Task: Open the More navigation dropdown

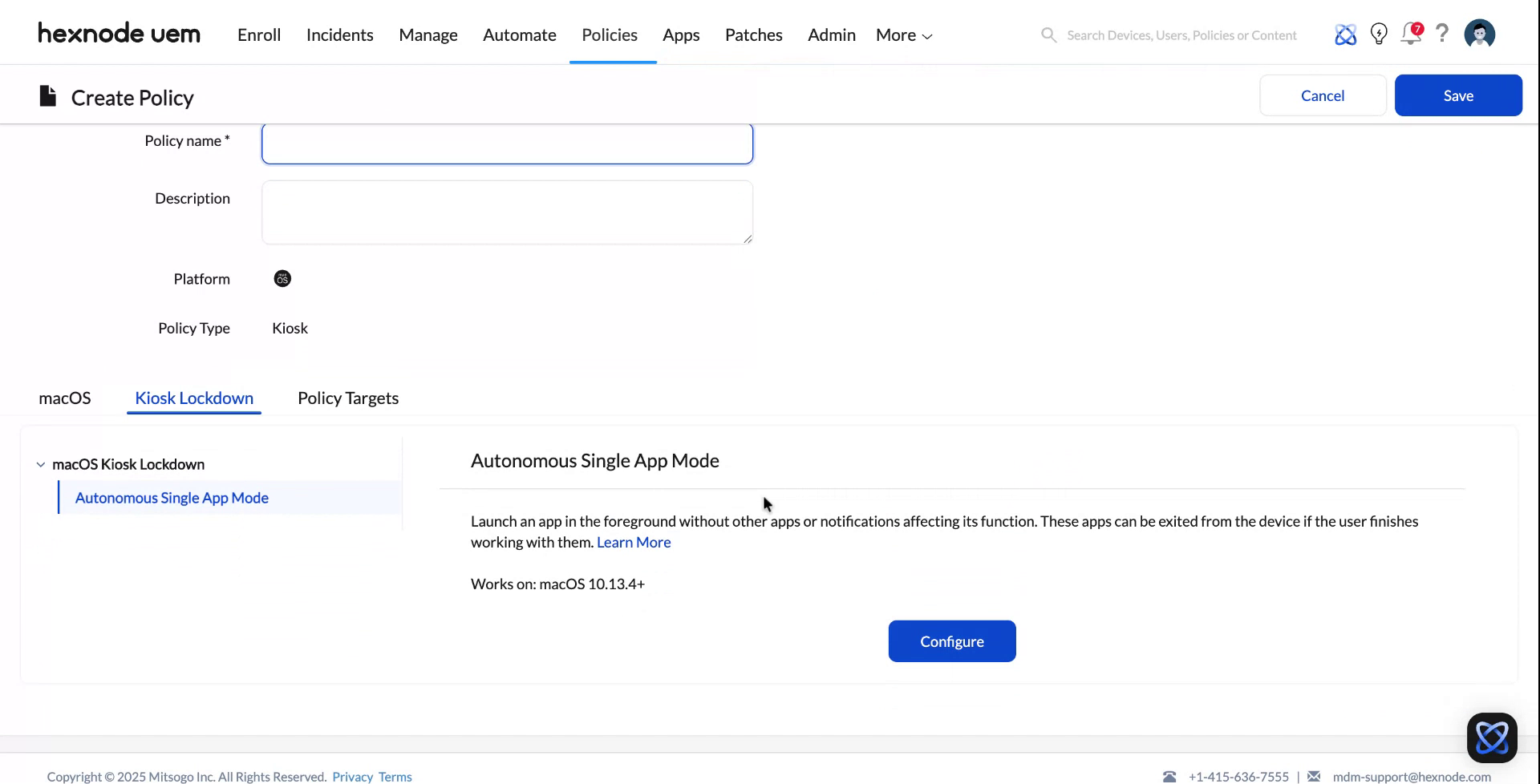Action: pos(902,34)
